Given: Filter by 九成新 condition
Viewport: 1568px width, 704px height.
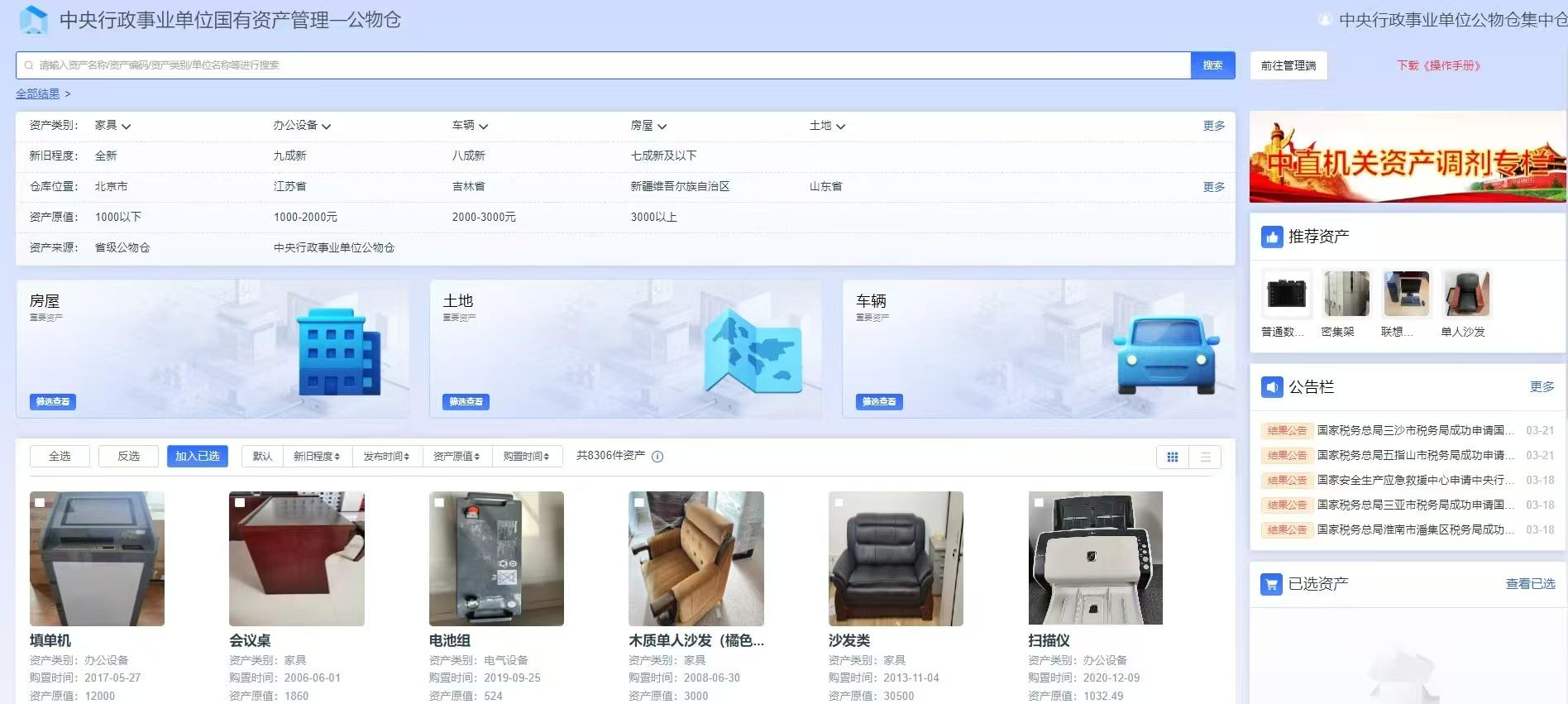Looking at the screenshot, I should 289,156.
